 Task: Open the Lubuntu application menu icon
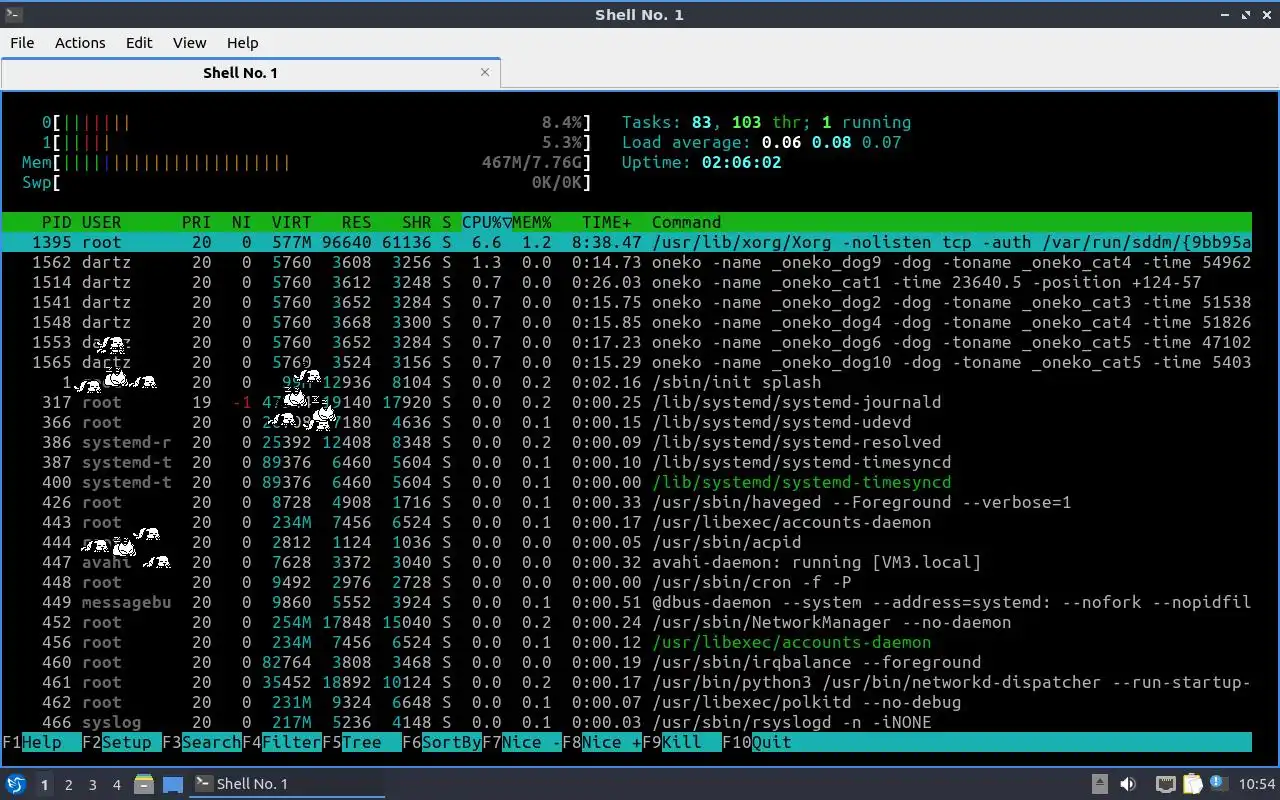point(16,784)
